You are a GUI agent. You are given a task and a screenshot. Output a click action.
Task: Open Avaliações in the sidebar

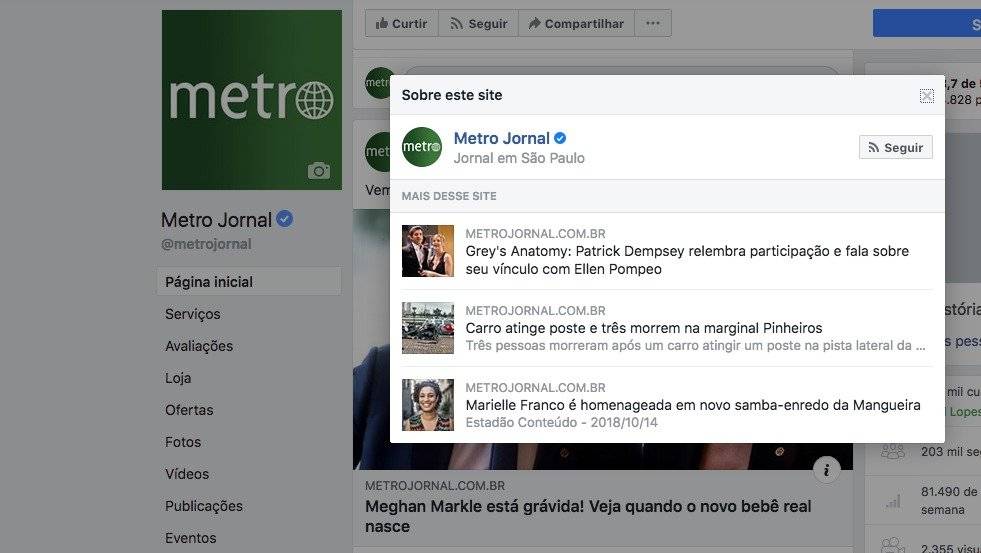tap(199, 346)
